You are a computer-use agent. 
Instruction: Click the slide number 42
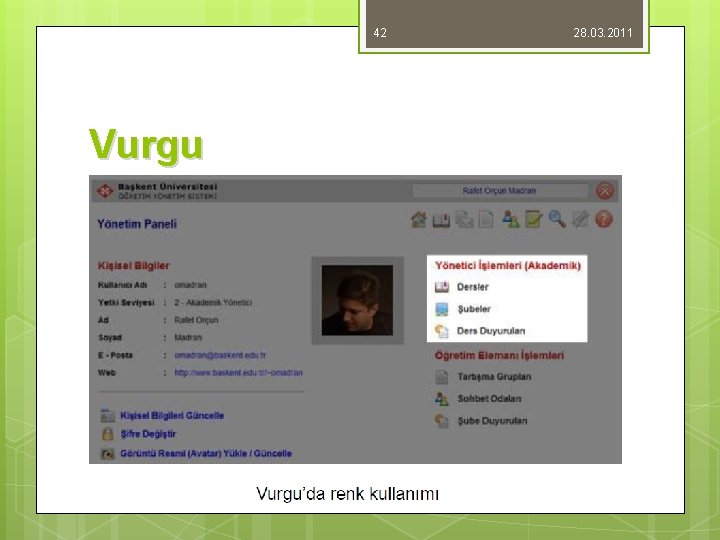click(x=380, y=33)
